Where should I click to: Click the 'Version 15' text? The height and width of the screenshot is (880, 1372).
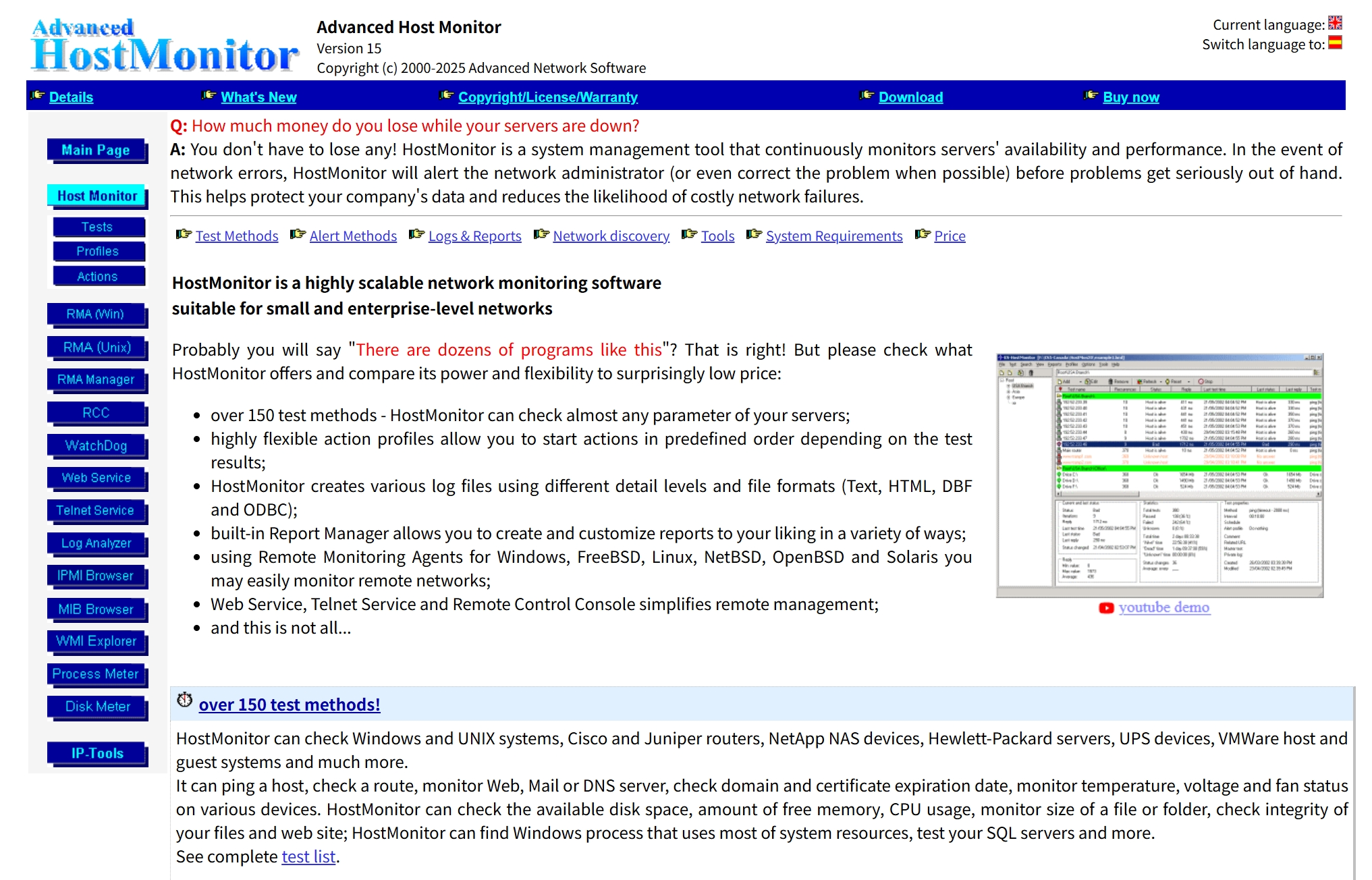(x=349, y=49)
